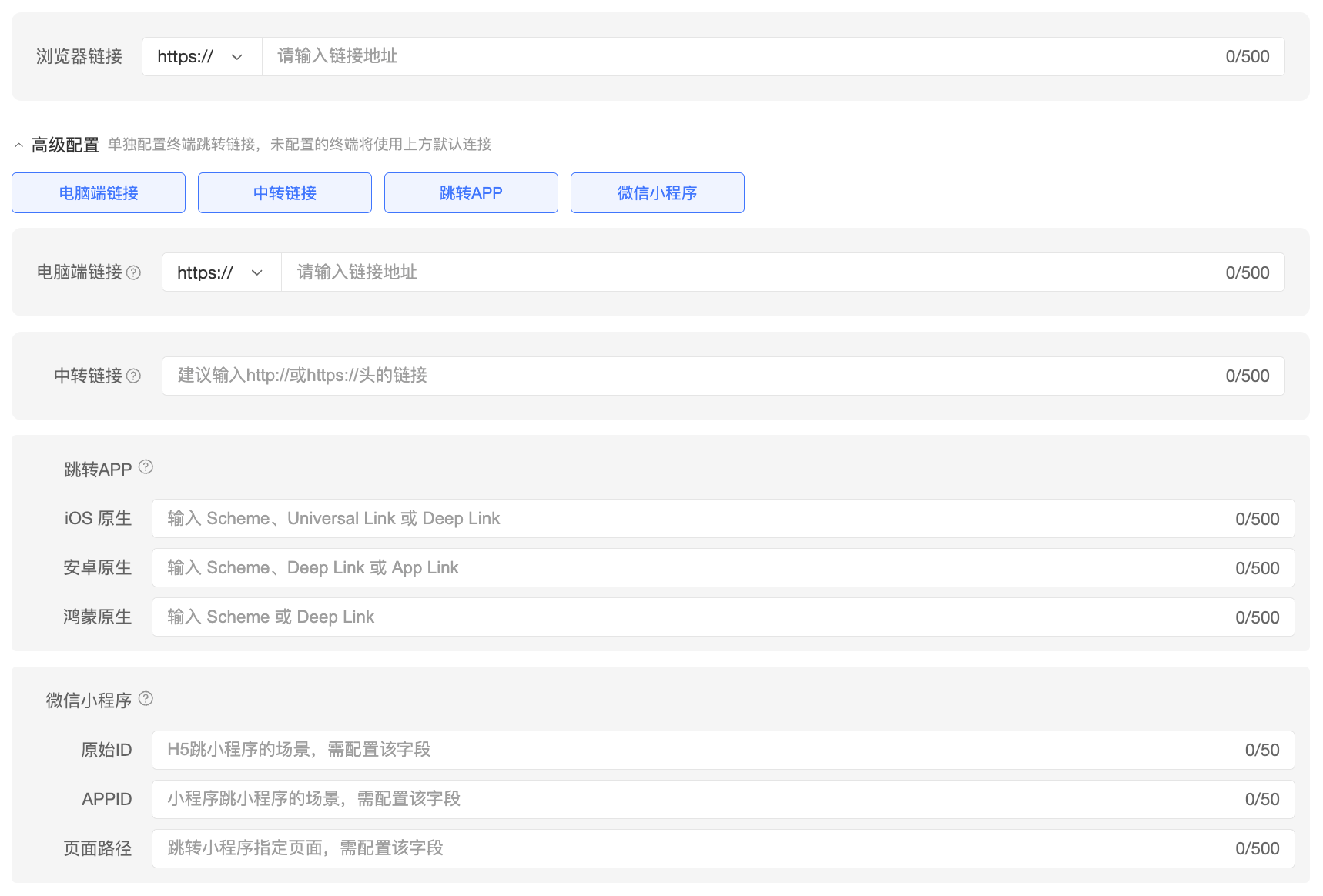This screenshot has width=1323, height=896.
Task: Toggle the 电脑端链接 config button
Action: tap(99, 192)
